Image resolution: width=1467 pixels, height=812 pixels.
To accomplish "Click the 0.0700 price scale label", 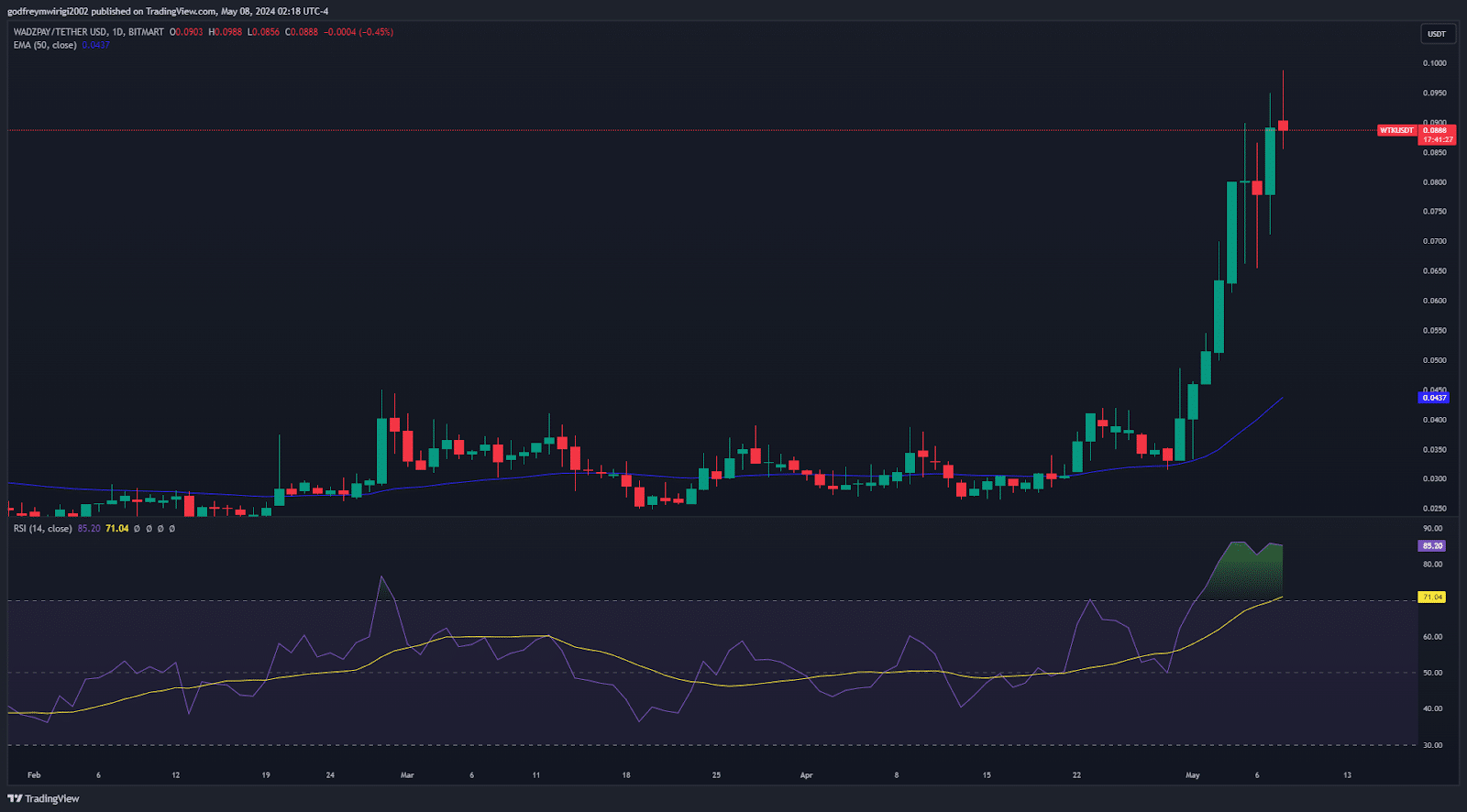I will click(1435, 242).
